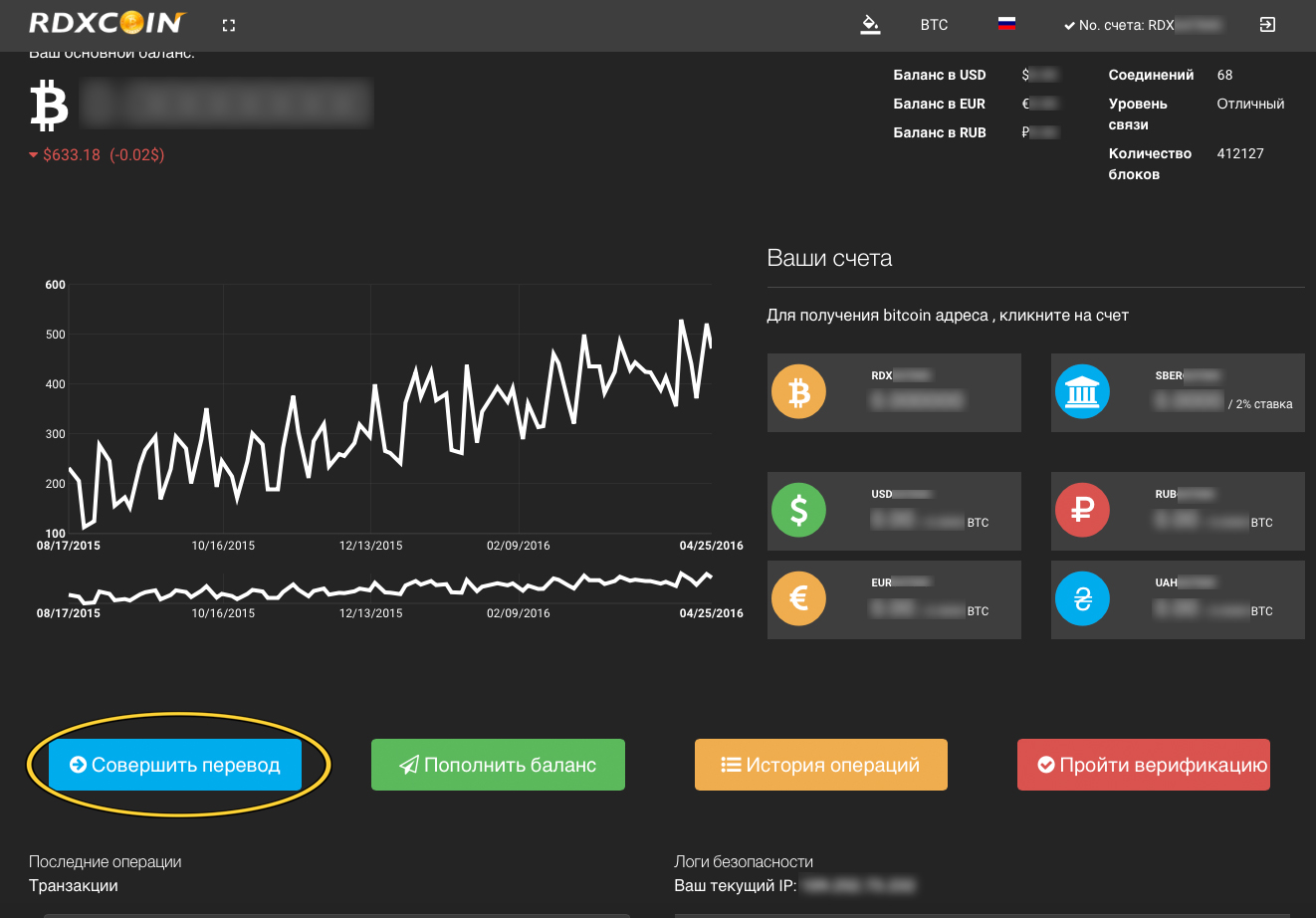
Task: Open История операций
Action: pos(821,765)
